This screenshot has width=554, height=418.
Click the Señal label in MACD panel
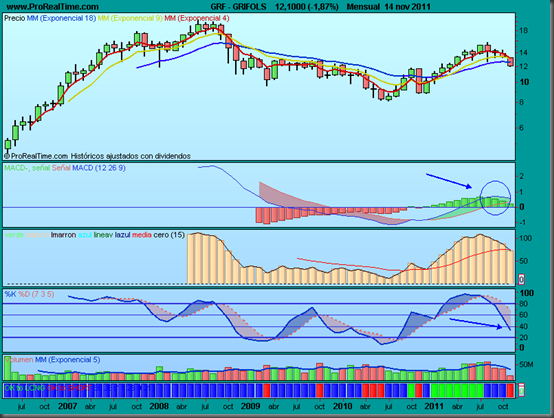[61, 168]
